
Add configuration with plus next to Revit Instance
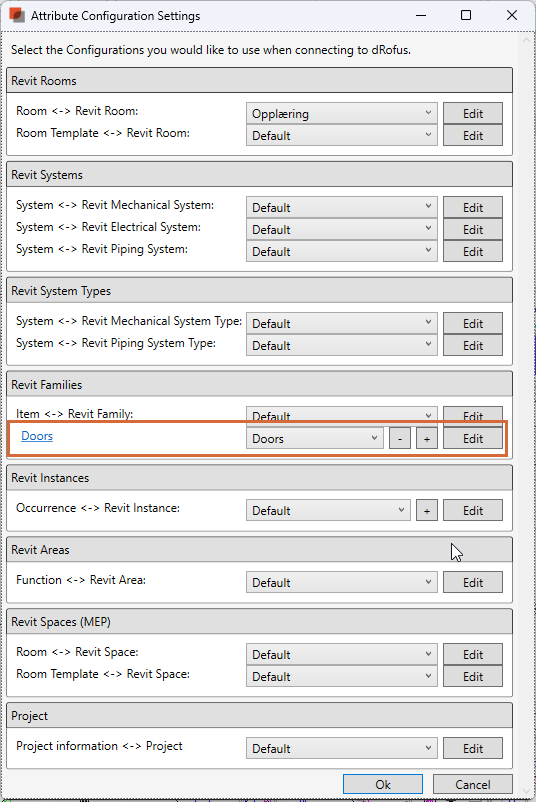click(427, 510)
